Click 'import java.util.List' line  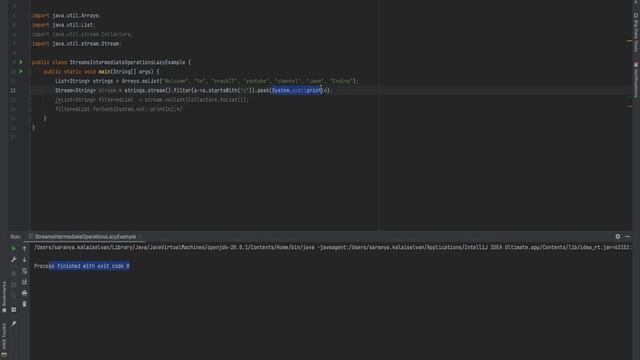click(64, 25)
